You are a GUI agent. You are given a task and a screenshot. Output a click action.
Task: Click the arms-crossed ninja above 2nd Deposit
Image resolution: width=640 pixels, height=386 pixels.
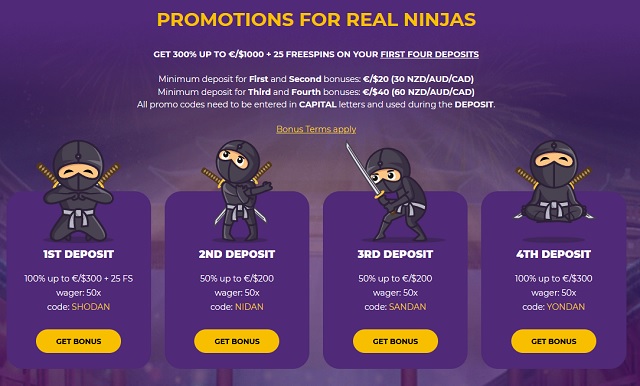[238, 191]
